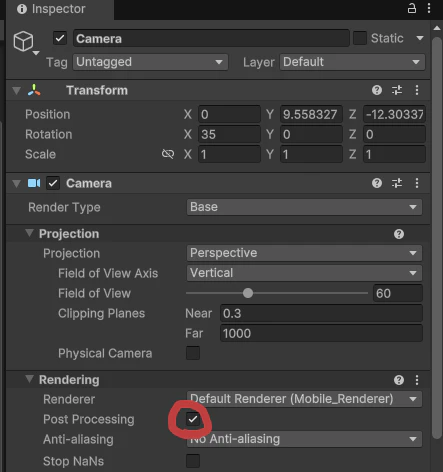Disable the Camera component checkbox
Screen dimensions: 443x472
click(x=53, y=183)
